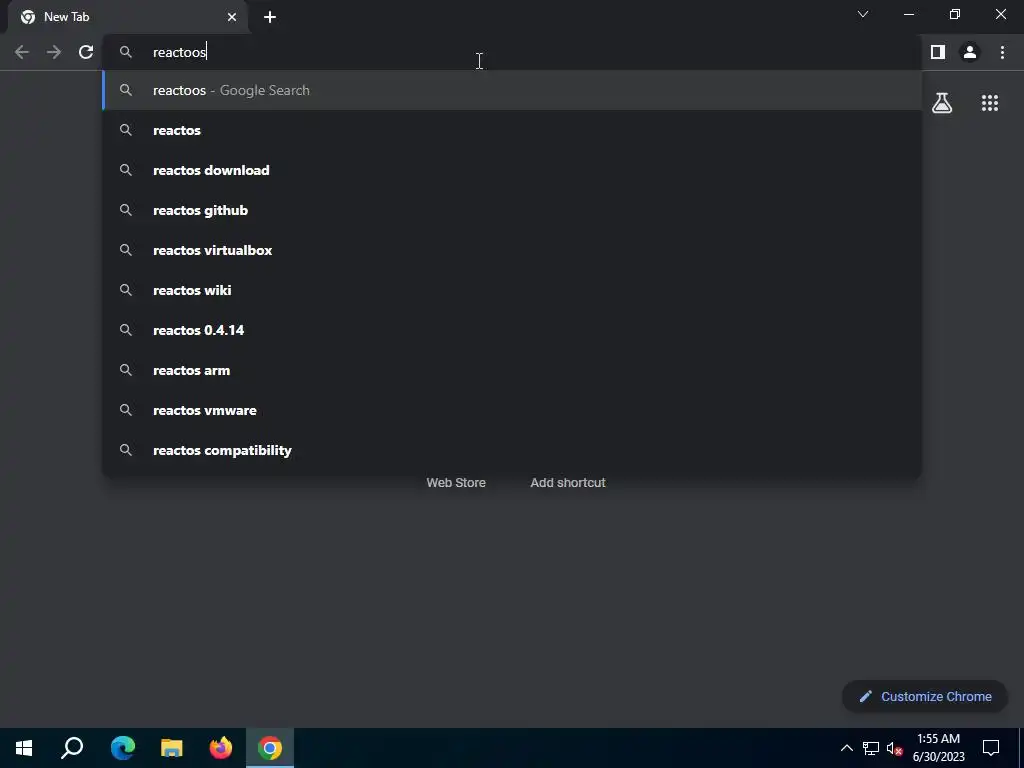Viewport: 1024px width, 768px height.
Task: Choose 'reactoos - Google Search' suggestion
Action: (x=512, y=90)
